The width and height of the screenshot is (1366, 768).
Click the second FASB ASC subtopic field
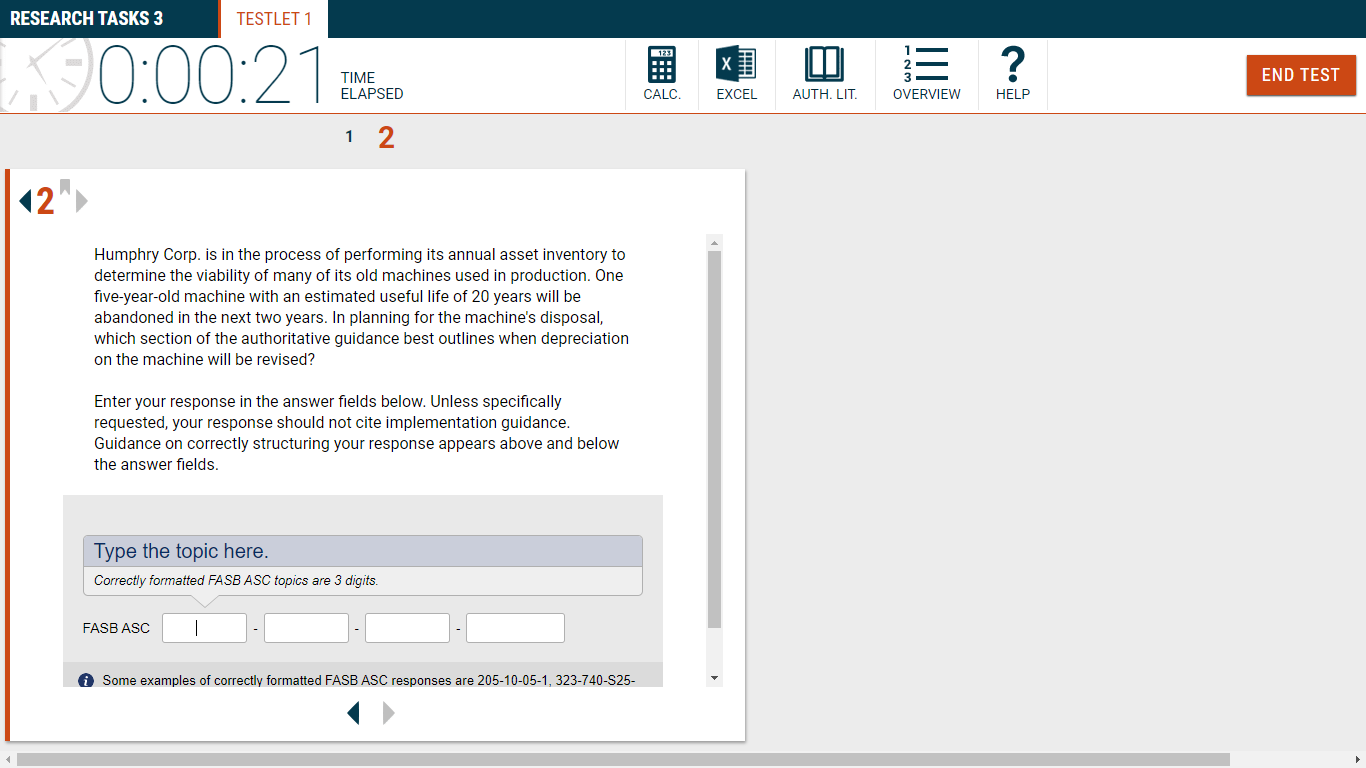pos(306,628)
